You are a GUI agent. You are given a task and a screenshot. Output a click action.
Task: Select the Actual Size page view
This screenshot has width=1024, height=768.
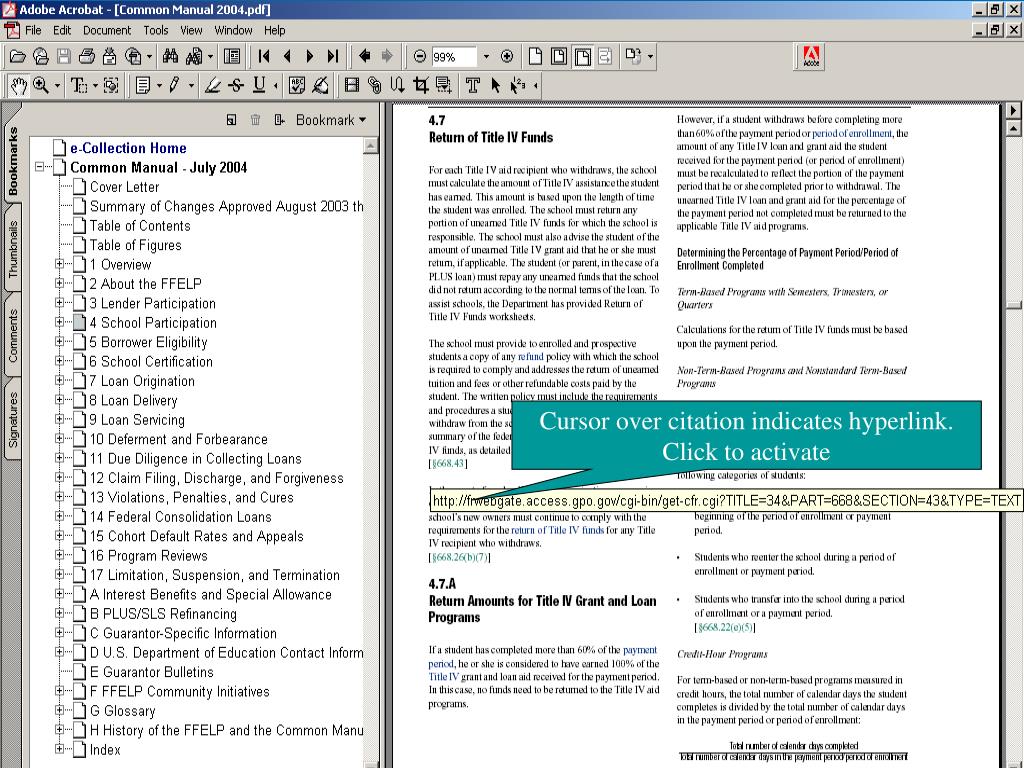click(535, 57)
